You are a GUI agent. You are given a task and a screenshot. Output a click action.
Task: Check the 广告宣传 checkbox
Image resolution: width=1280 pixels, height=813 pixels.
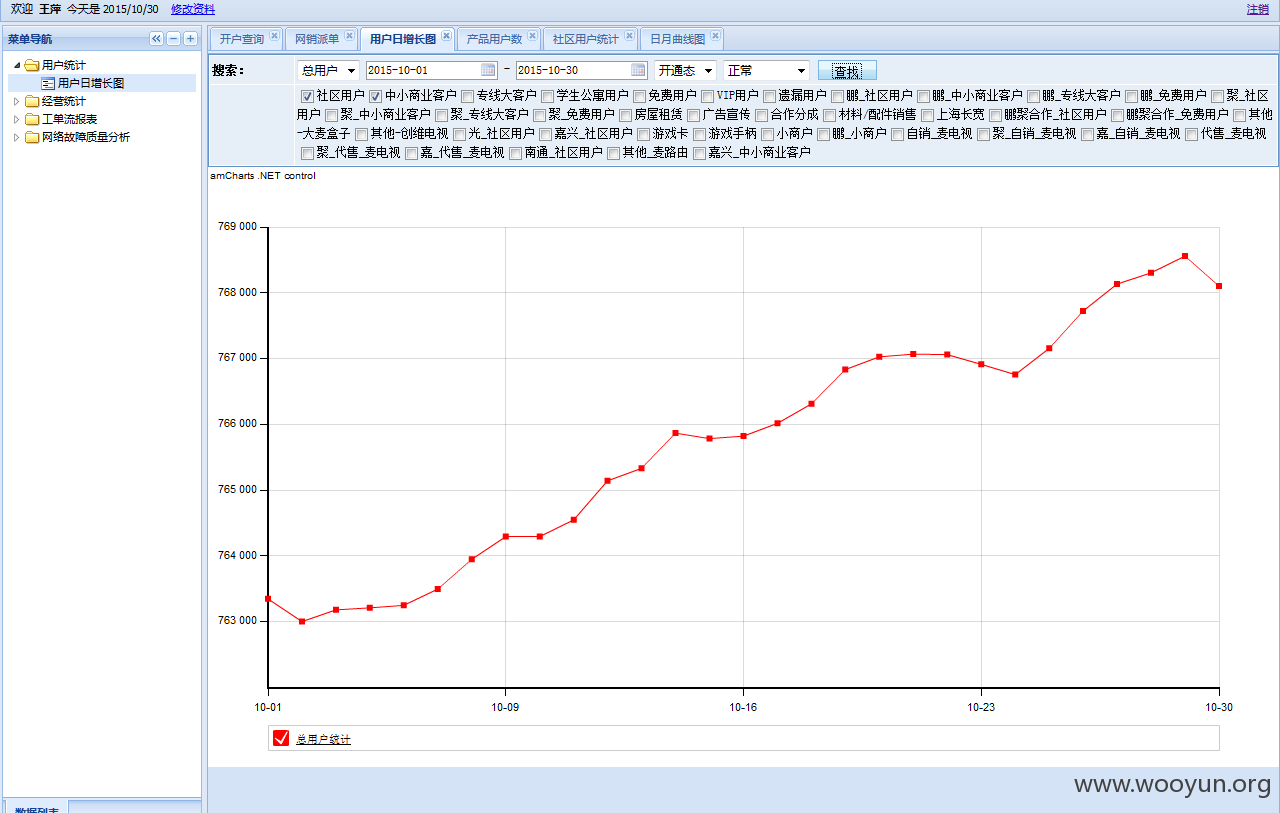tap(694, 115)
